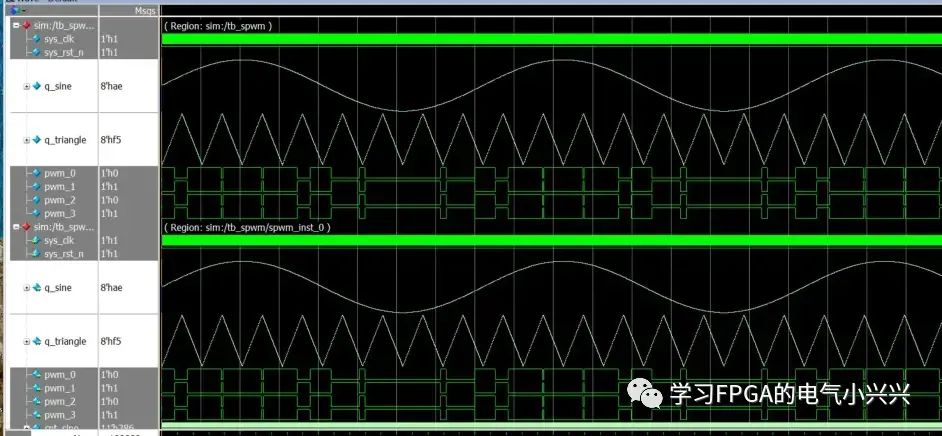Image resolution: width=942 pixels, height=436 pixels.
Task: Click the pwm_0 signal icon in the tb_spwm region
Action: point(37,173)
